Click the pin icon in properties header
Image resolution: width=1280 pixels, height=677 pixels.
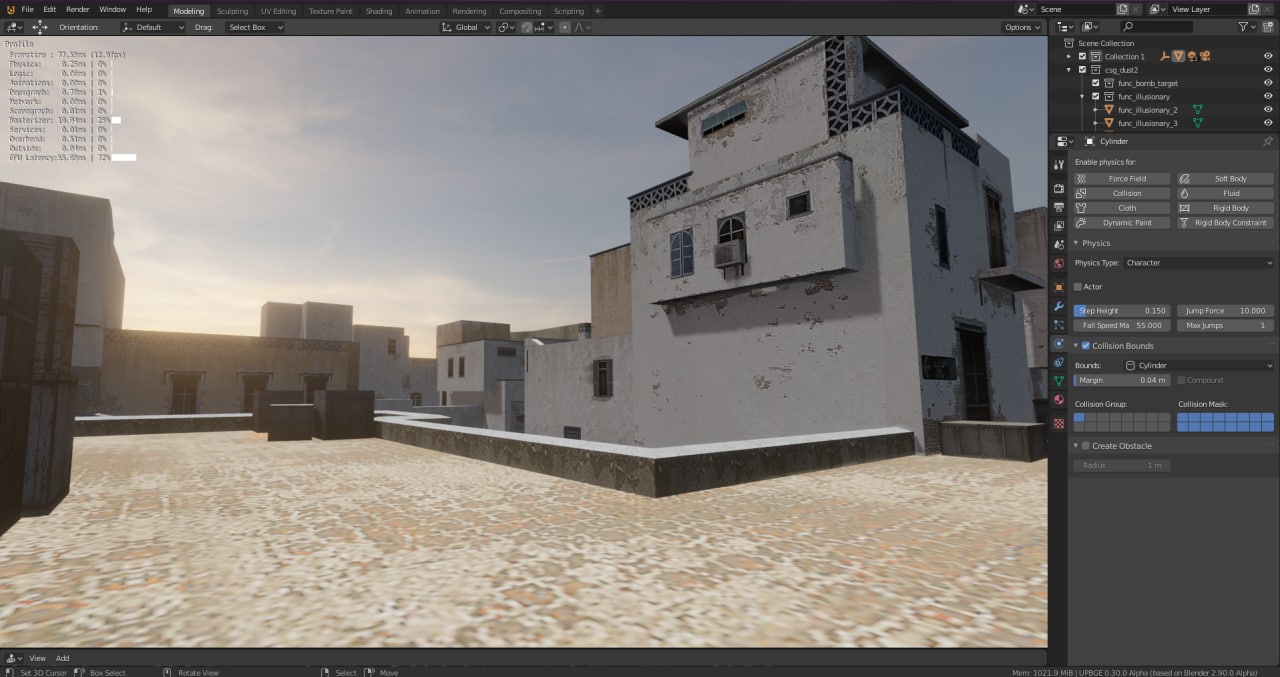point(1268,142)
